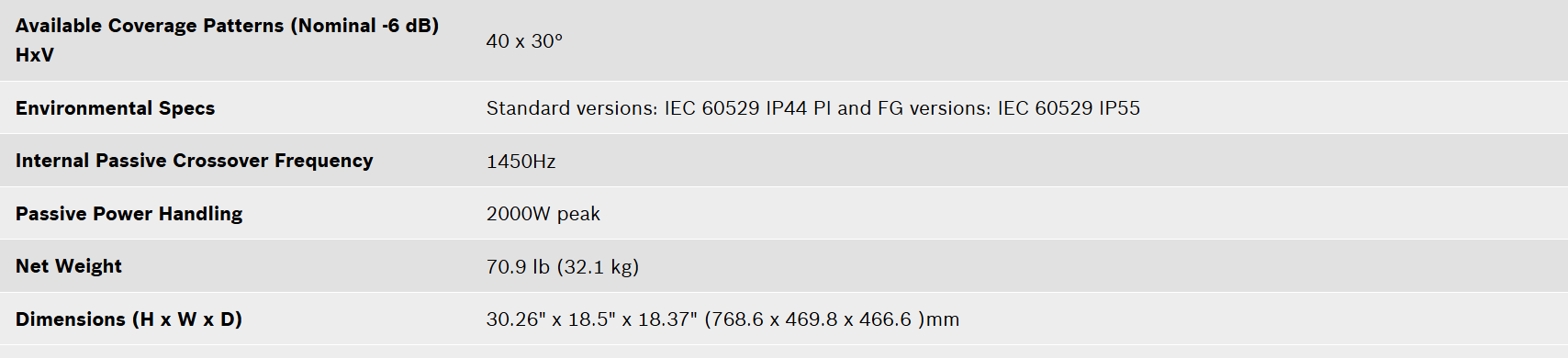Click the Environmental Specs row label
The height and width of the screenshot is (358, 1568).
coord(115,108)
